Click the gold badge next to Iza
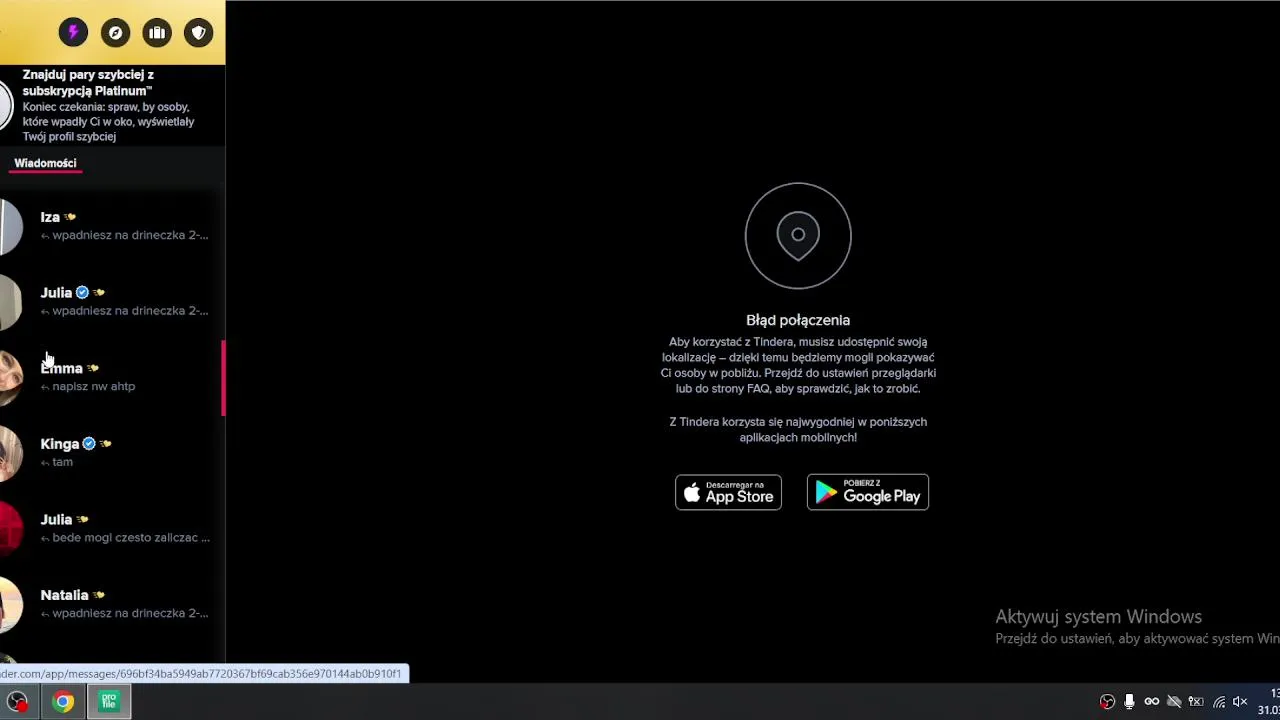This screenshot has height=720, width=1280. click(x=70, y=217)
